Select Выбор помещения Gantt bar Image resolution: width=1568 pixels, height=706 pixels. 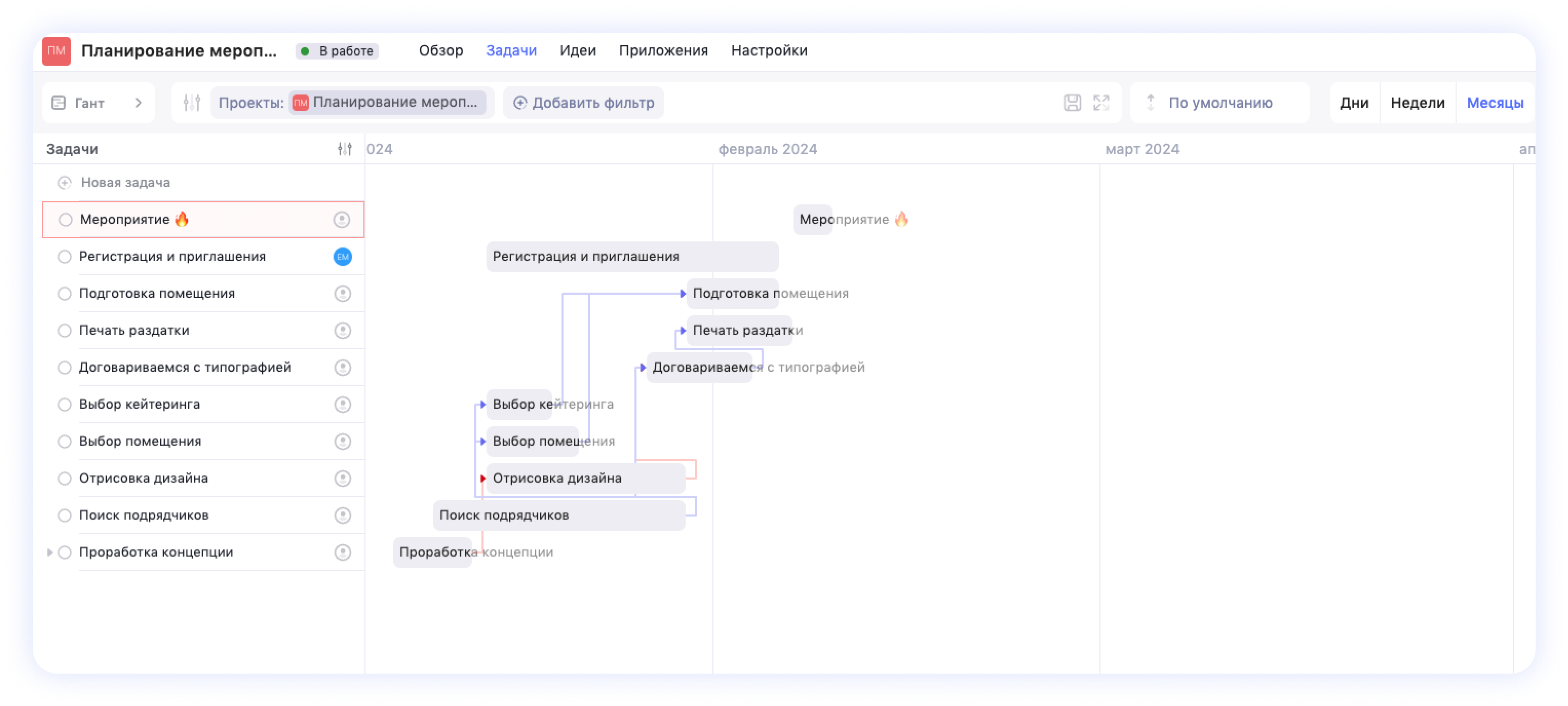533,442
